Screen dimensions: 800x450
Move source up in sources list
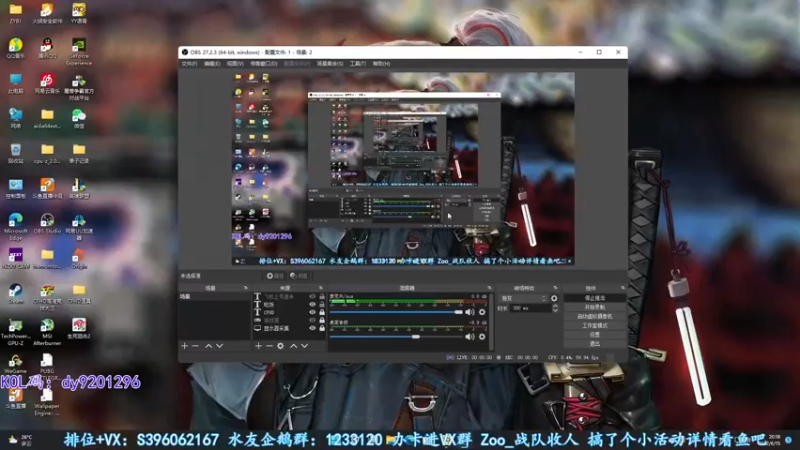click(x=293, y=346)
